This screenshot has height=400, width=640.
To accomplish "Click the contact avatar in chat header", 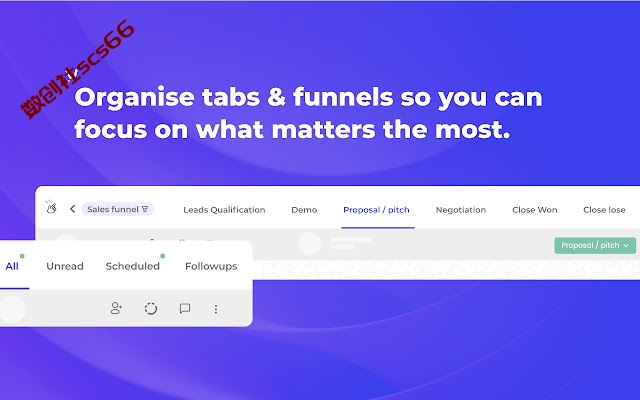I will click(309, 244).
